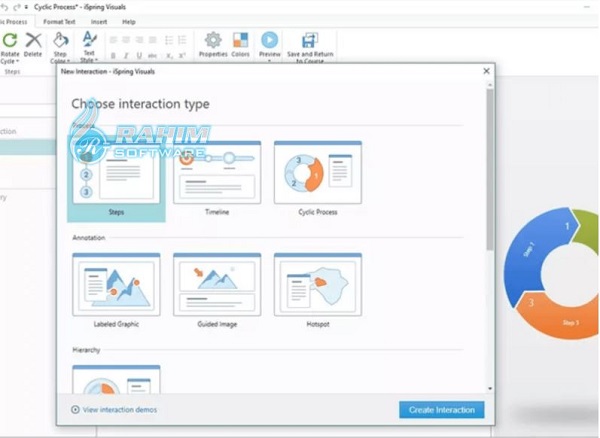Switch to the Format Text tab
Screen dimensions: 600x438
[59, 22]
